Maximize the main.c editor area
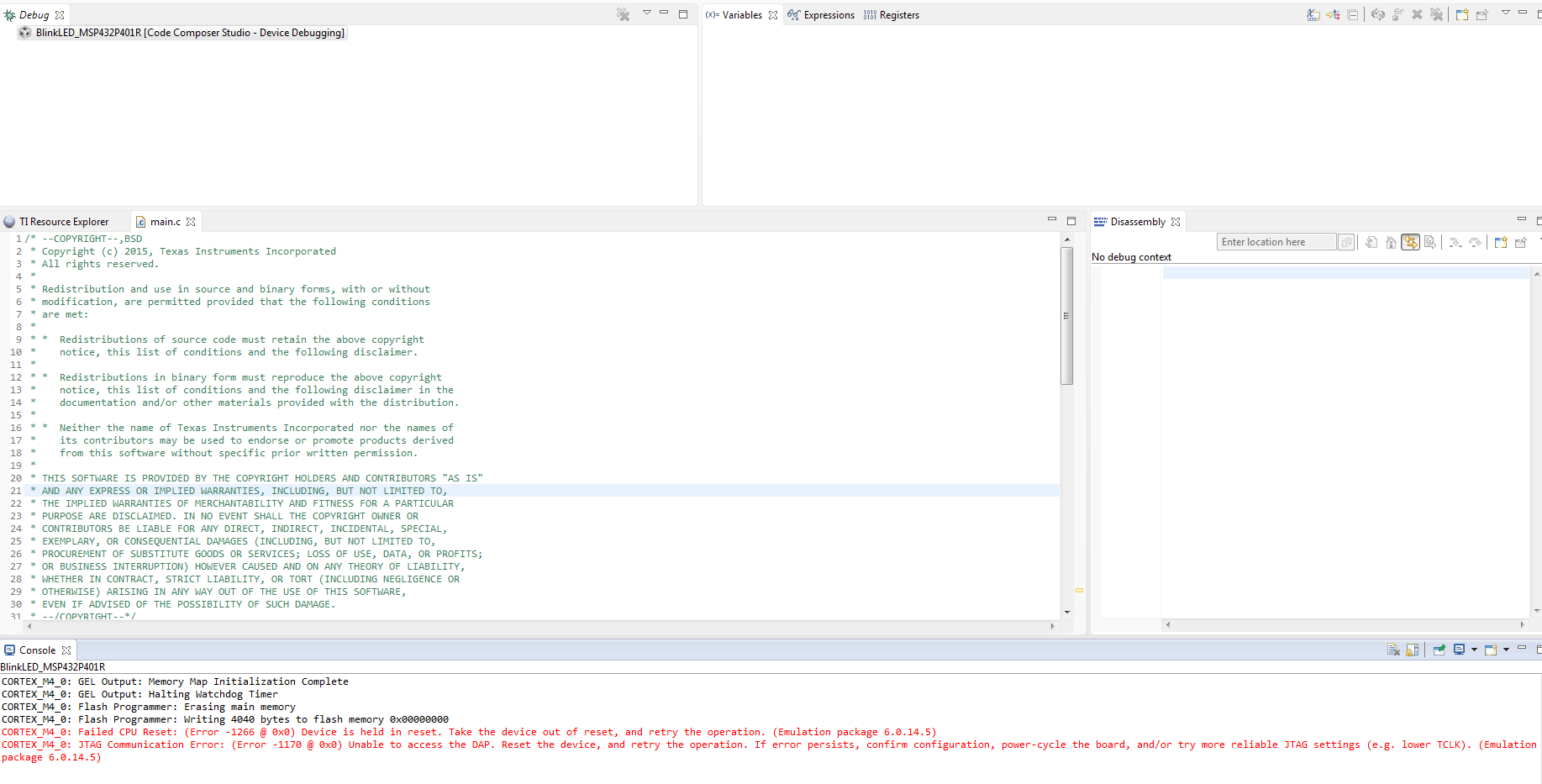The height and width of the screenshot is (784, 1542). coord(1071,221)
